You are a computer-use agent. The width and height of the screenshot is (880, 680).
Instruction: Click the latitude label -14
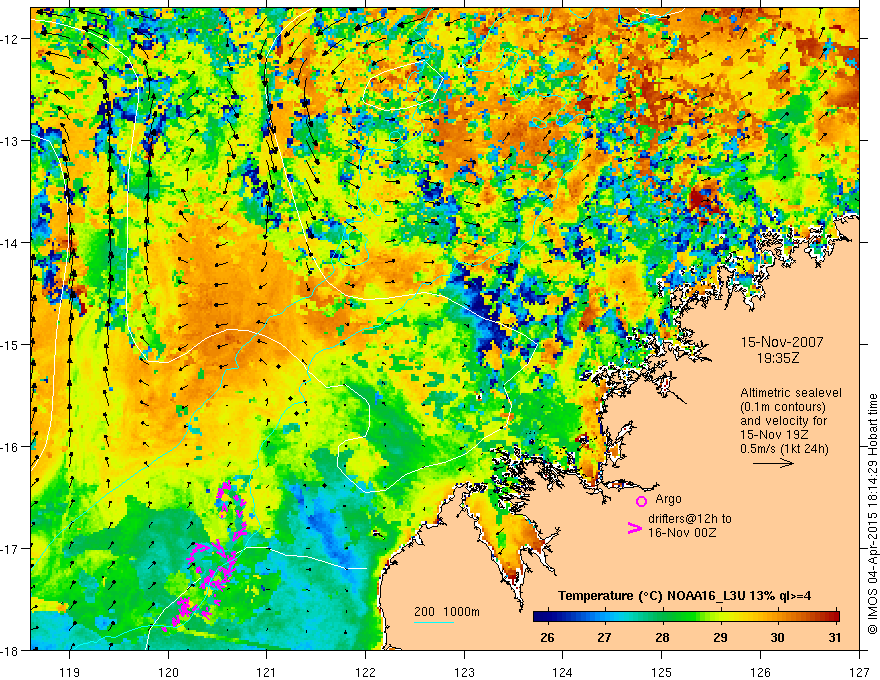pyautogui.click(x=11, y=243)
